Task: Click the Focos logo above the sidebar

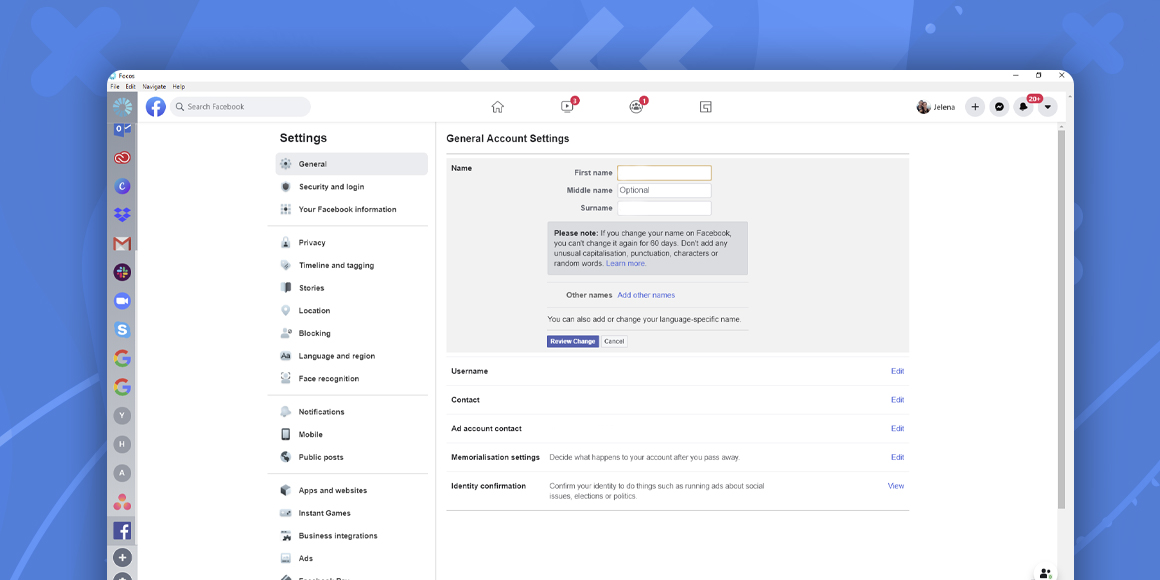Action: point(122,107)
